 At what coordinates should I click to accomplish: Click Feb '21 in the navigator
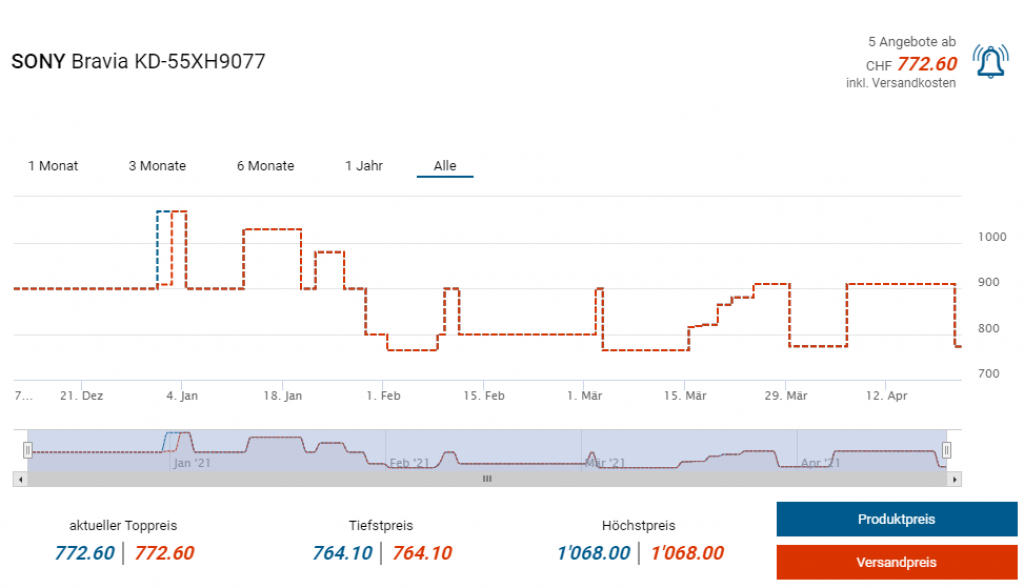409,463
